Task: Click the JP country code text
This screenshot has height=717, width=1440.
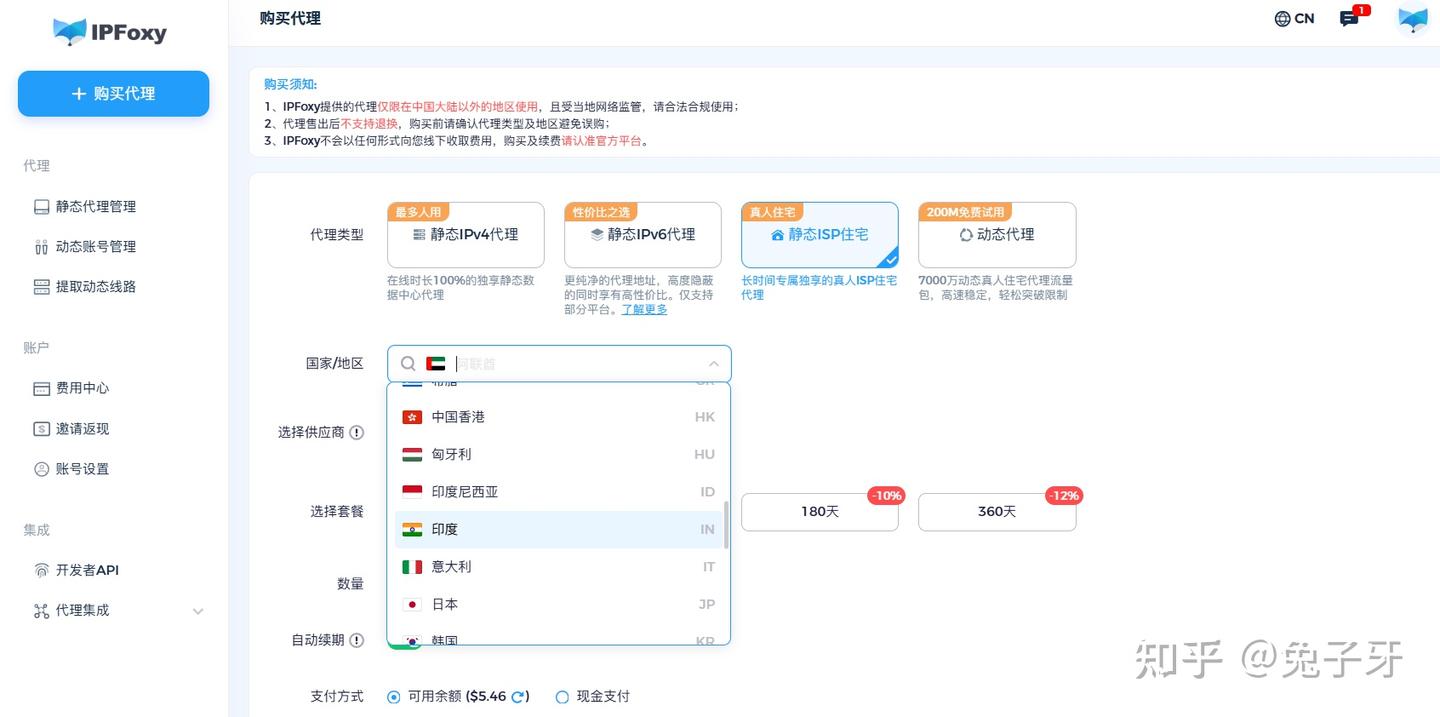Action: [707, 605]
